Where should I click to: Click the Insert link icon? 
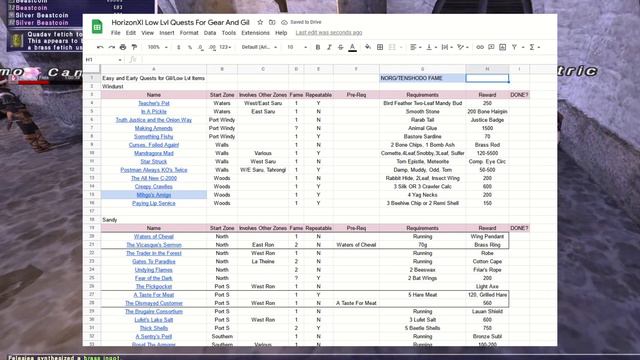point(480,47)
